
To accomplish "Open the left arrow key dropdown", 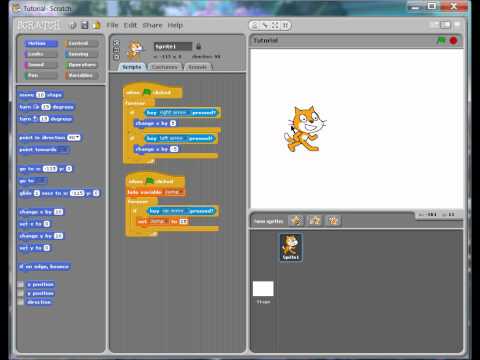I will coord(173,138).
